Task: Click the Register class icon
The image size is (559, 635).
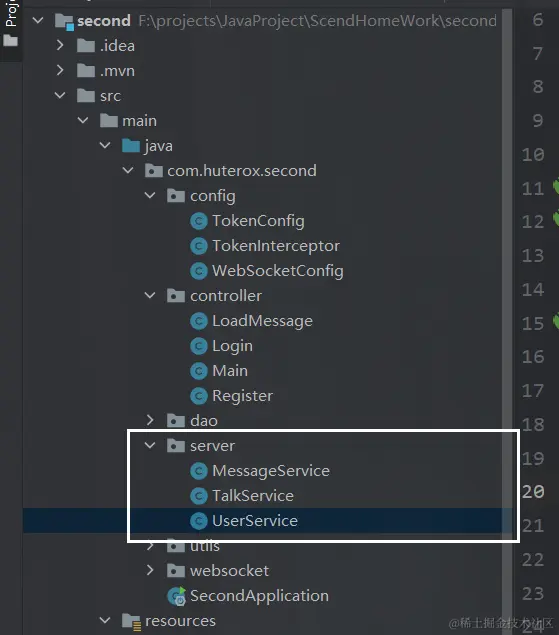Action: 199,396
